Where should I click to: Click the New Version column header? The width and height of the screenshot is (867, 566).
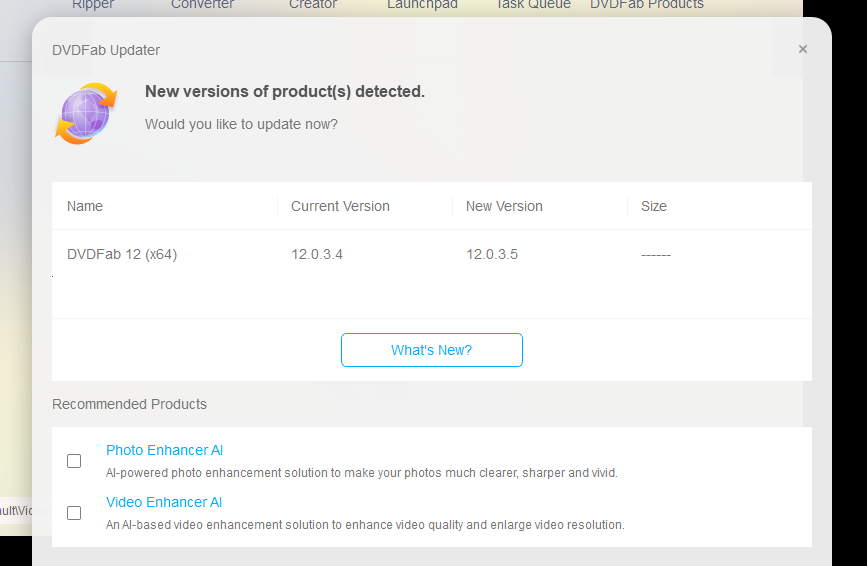(504, 206)
